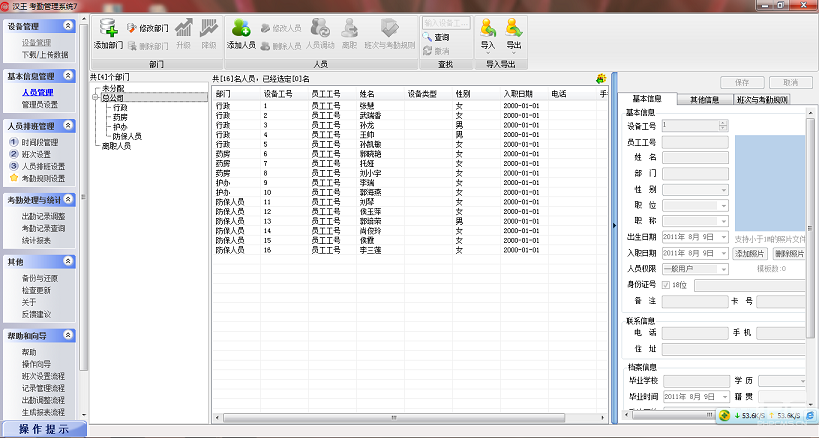Collapse the 基本信息管理 sidebar section
The height and width of the screenshot is (438, 819).
[x=67, y=75]
